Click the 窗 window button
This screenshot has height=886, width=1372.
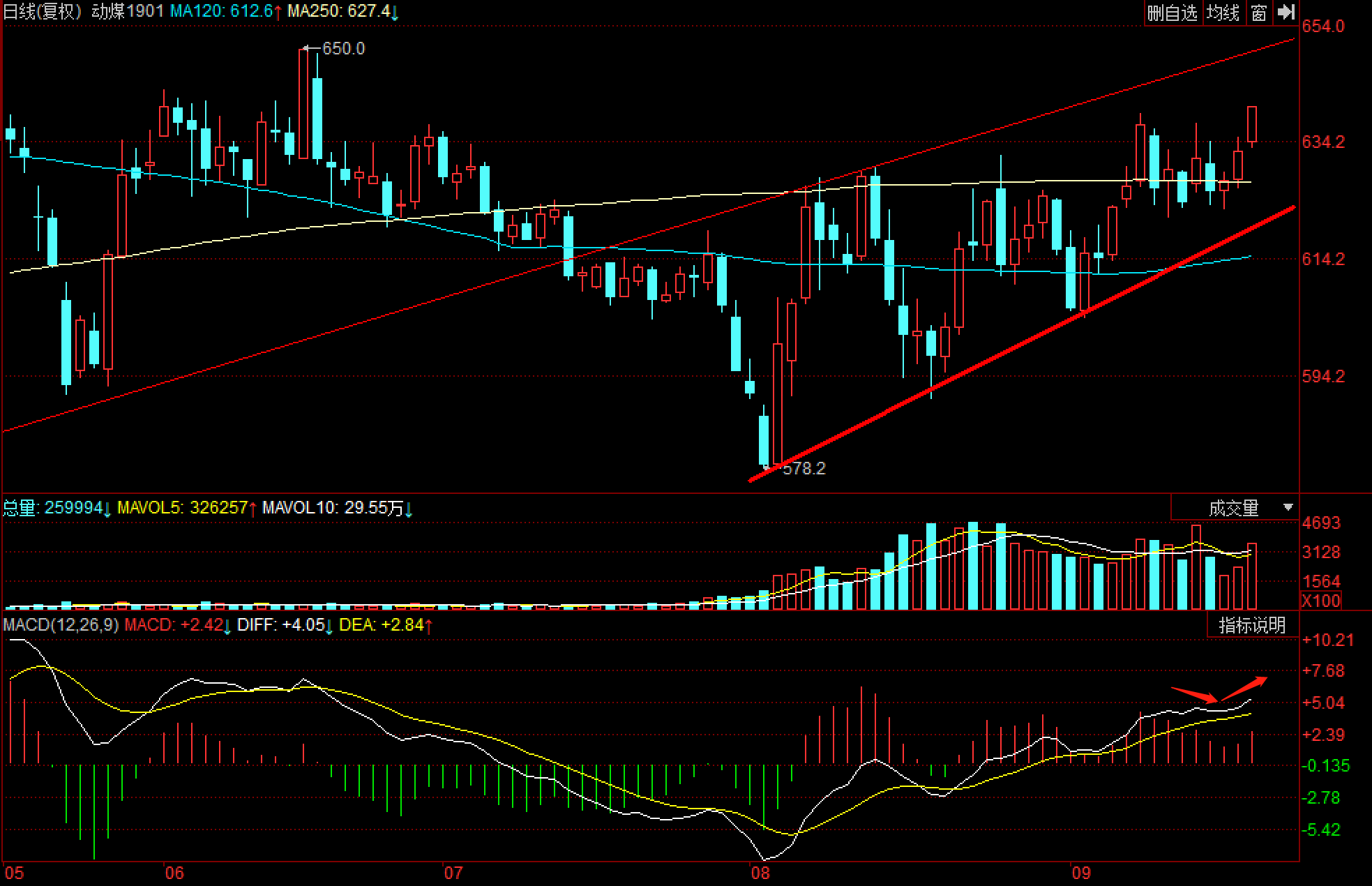pos(1259,13)
